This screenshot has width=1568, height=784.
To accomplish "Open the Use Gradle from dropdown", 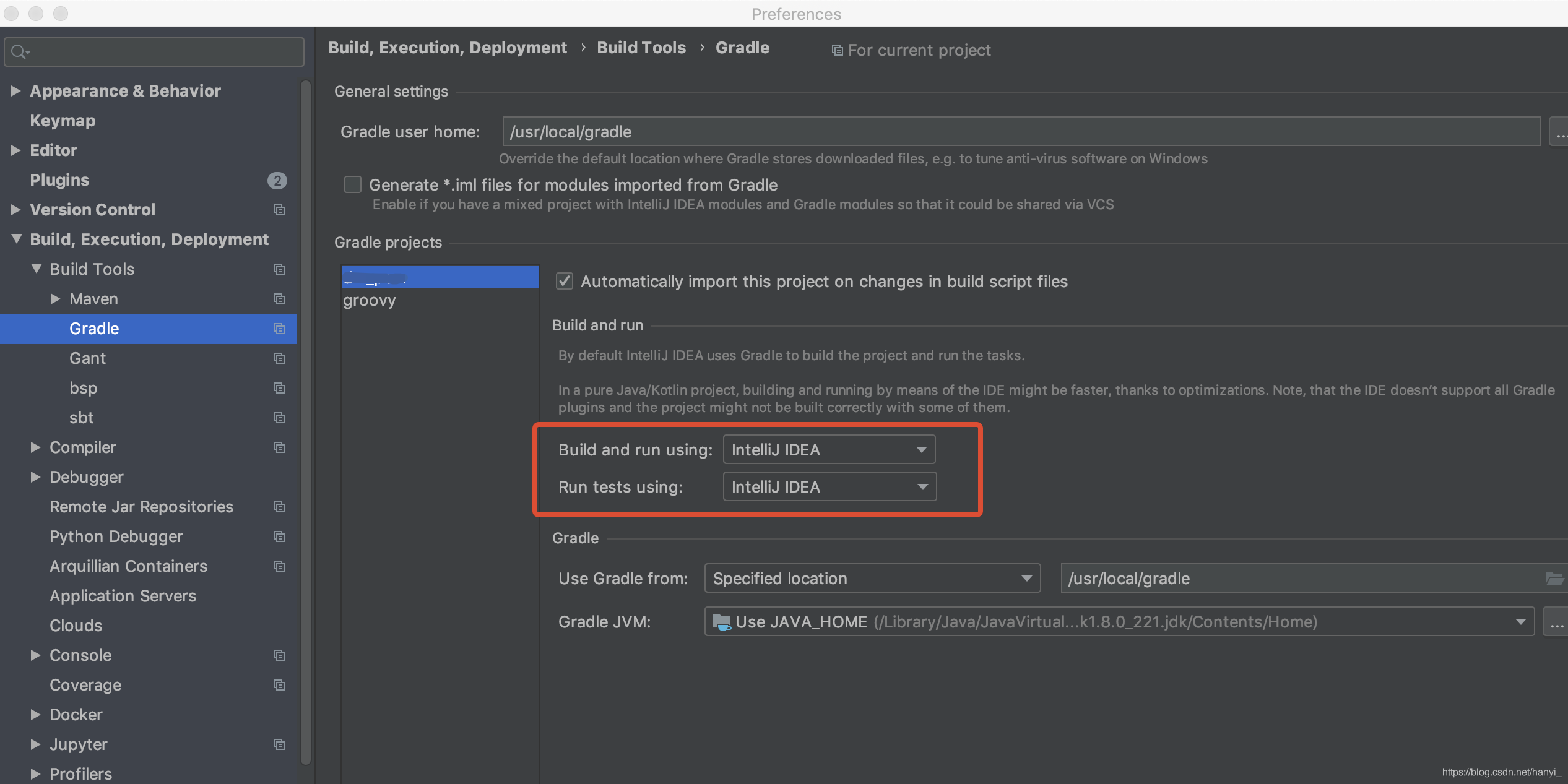I will 872,579.
